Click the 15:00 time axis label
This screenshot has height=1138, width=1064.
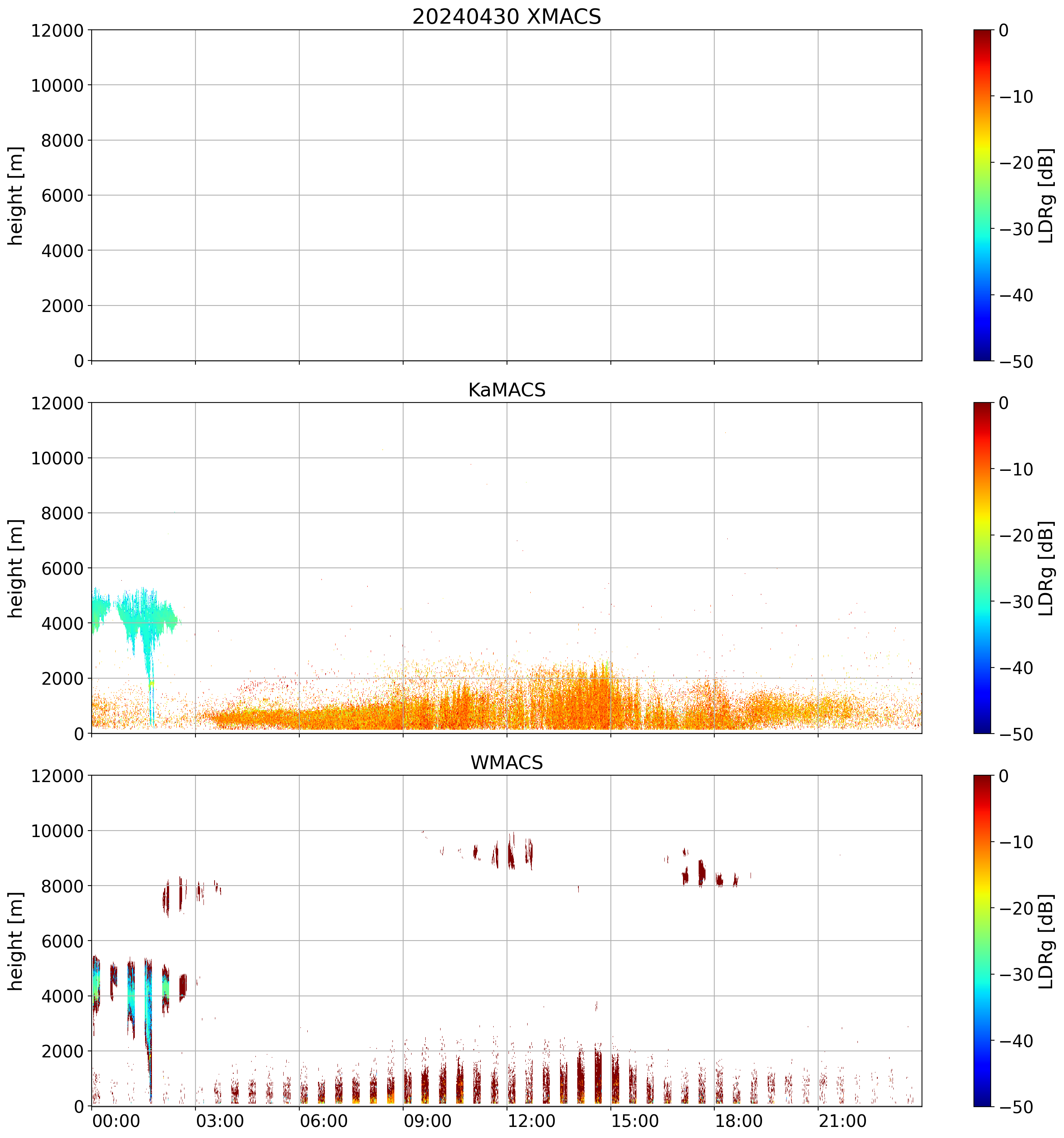click(635, 1121)
